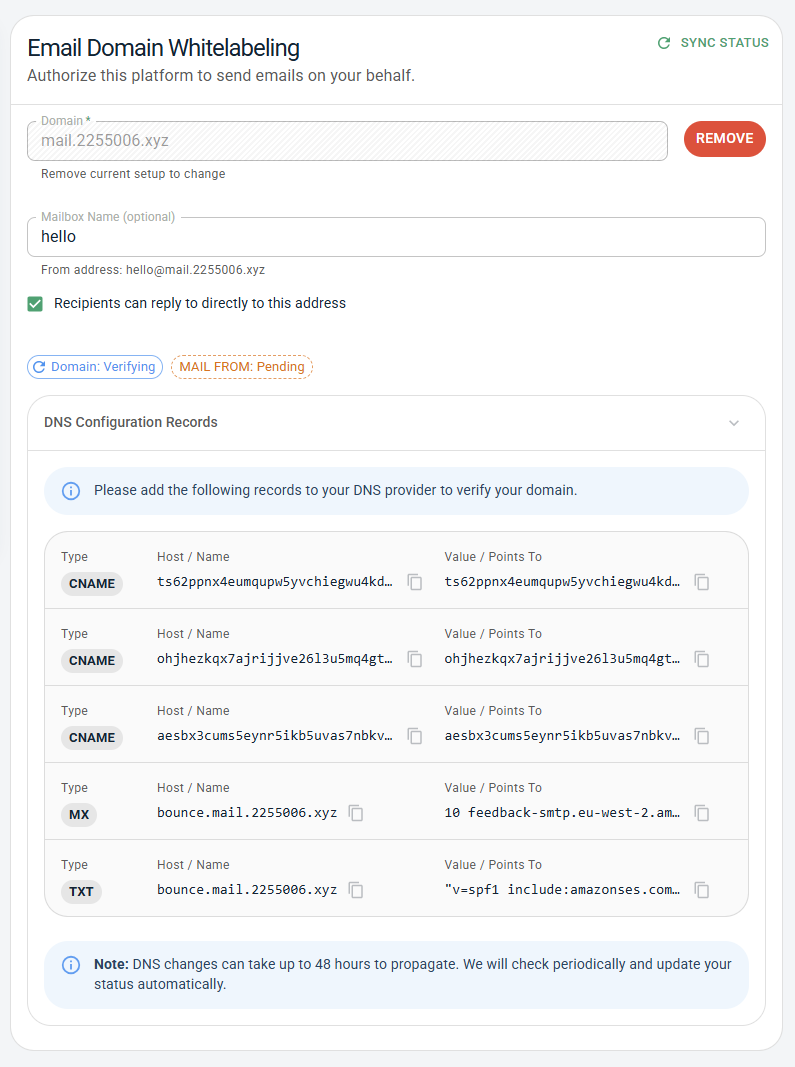Copy the third CNAME value starting with aesbx3cums

coord(702,736)
